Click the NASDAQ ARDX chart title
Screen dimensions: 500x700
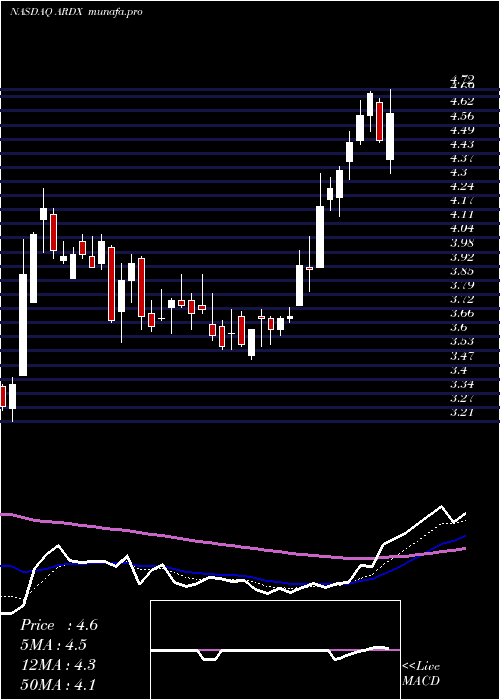tap(76, 12)
